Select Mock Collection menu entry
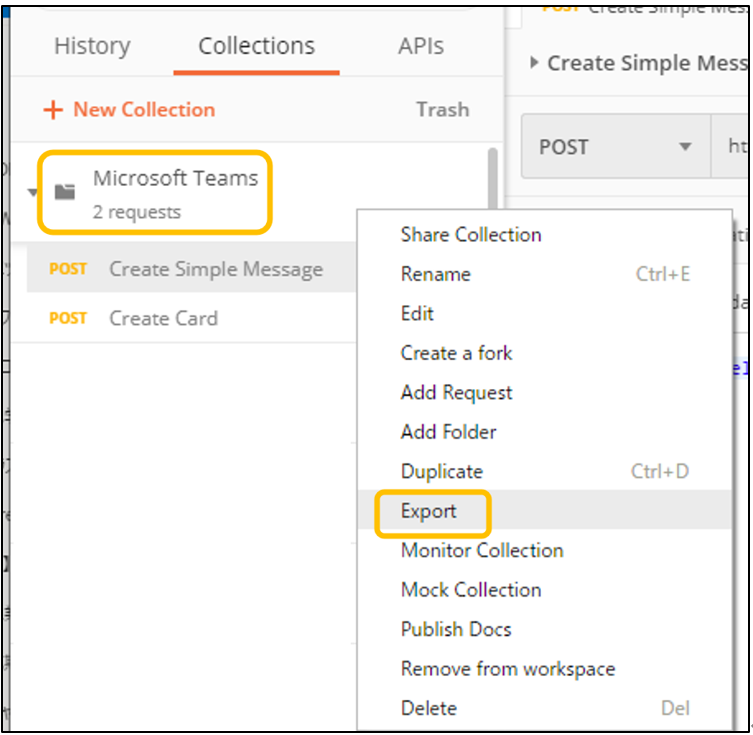Image resolution: width=753 pixels, height=735 pixels. [545, 590]
